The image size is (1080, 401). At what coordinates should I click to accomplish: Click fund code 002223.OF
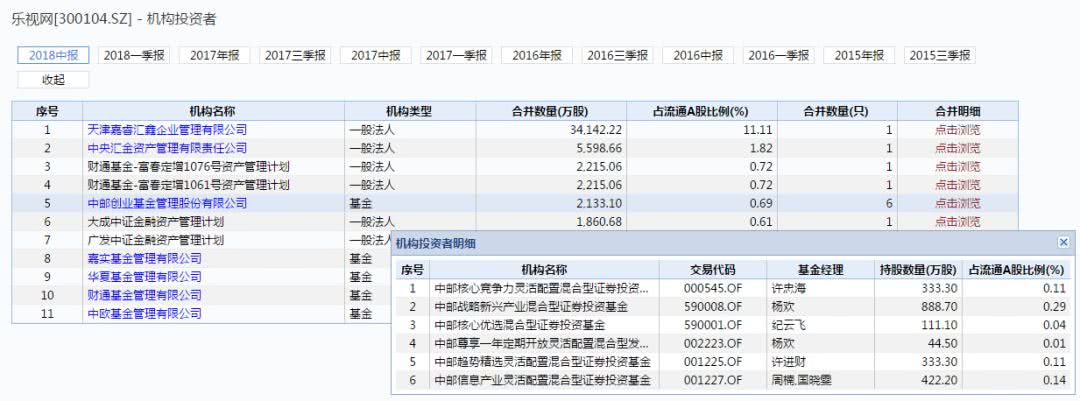point(714,343)
